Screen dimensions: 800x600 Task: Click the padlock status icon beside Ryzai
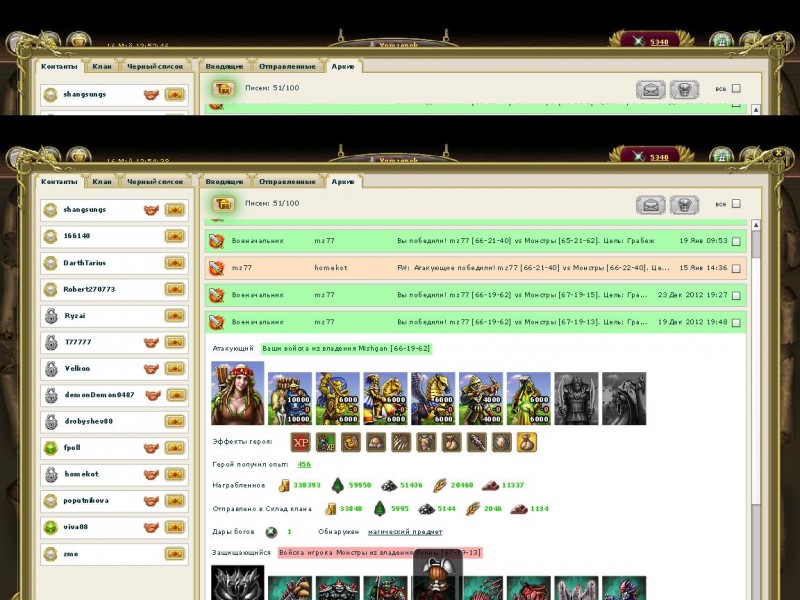tap(52, 315)
